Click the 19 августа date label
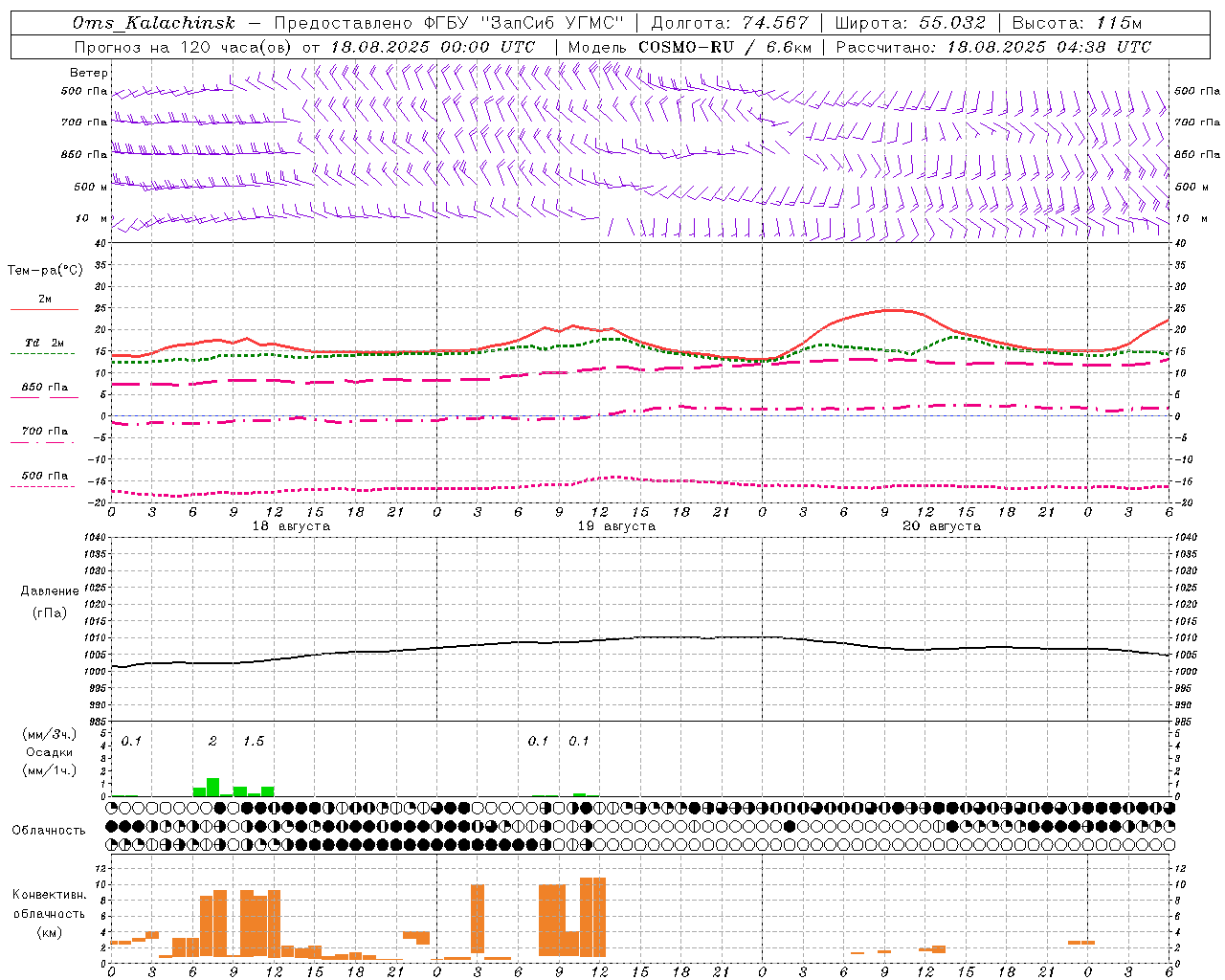Screen dimensions: 1225x980 (616, 526)
